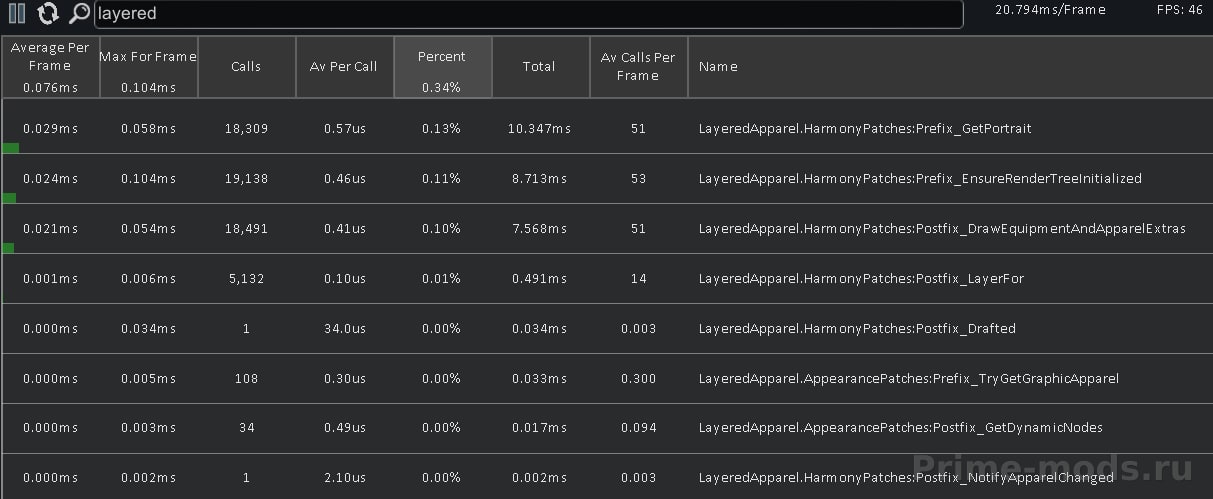Click the 0.13% percent cell
1213x499 pixels.
pos(442,129)
